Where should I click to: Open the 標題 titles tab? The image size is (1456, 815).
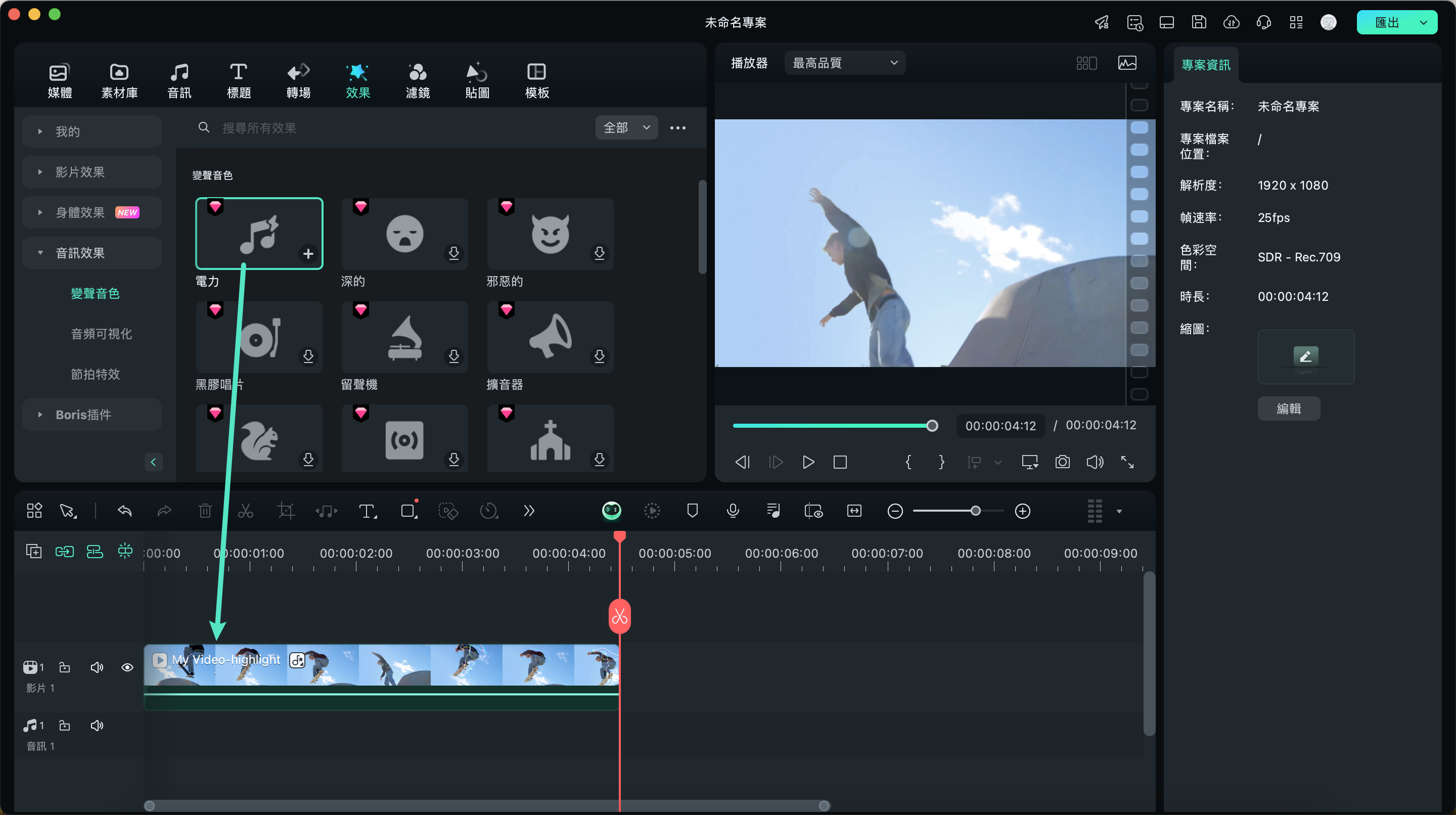tap(239, 80)
